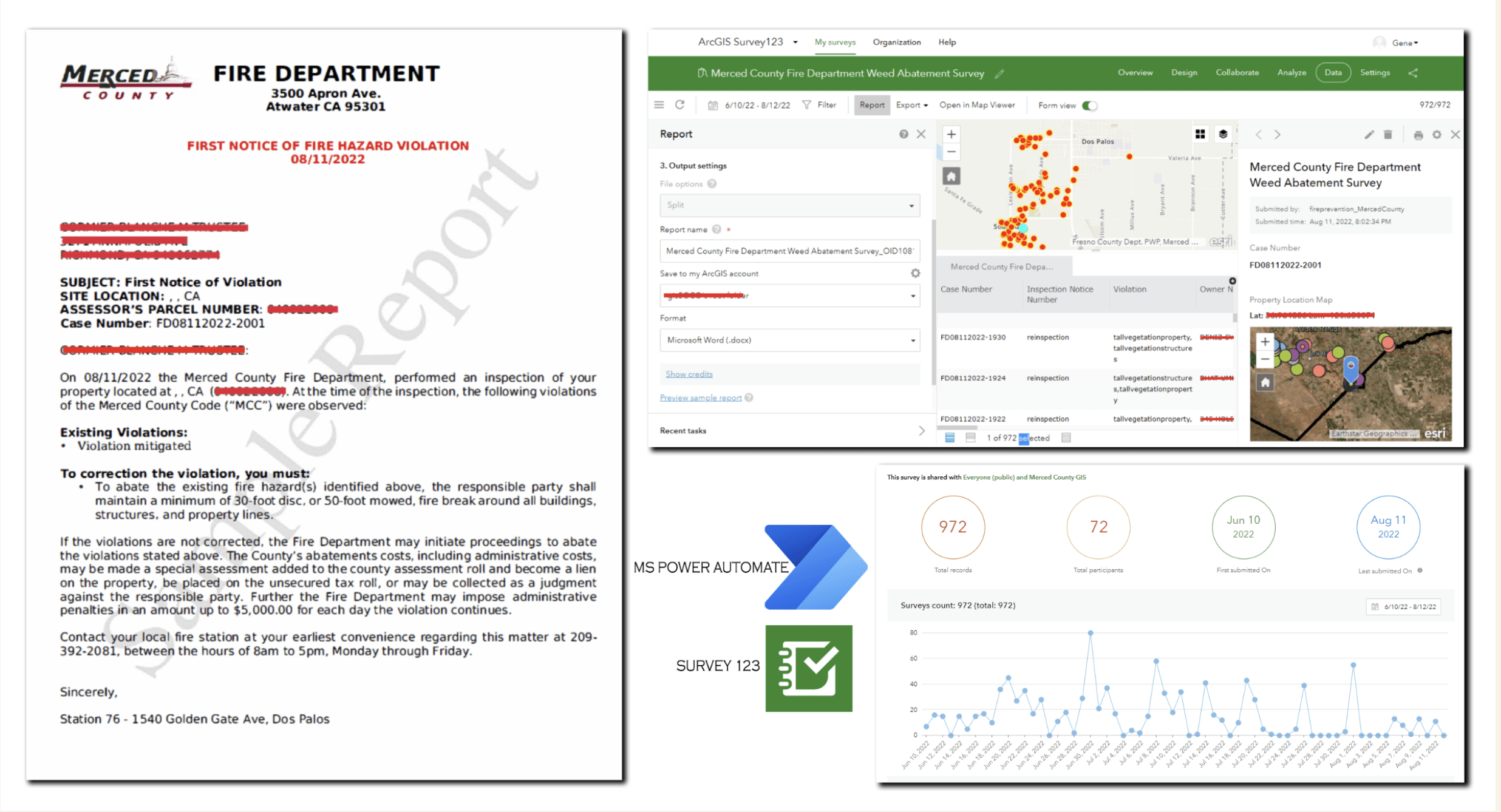1501x812 pixels.
Task: Print the selected survey record
Action: 1418,135
